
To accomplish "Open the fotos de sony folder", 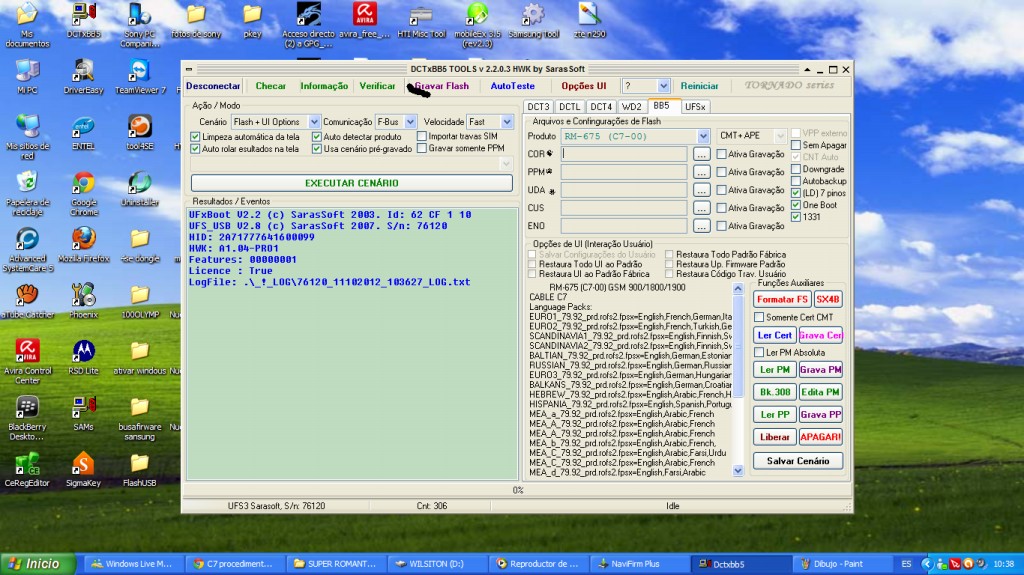I will 196,20.
